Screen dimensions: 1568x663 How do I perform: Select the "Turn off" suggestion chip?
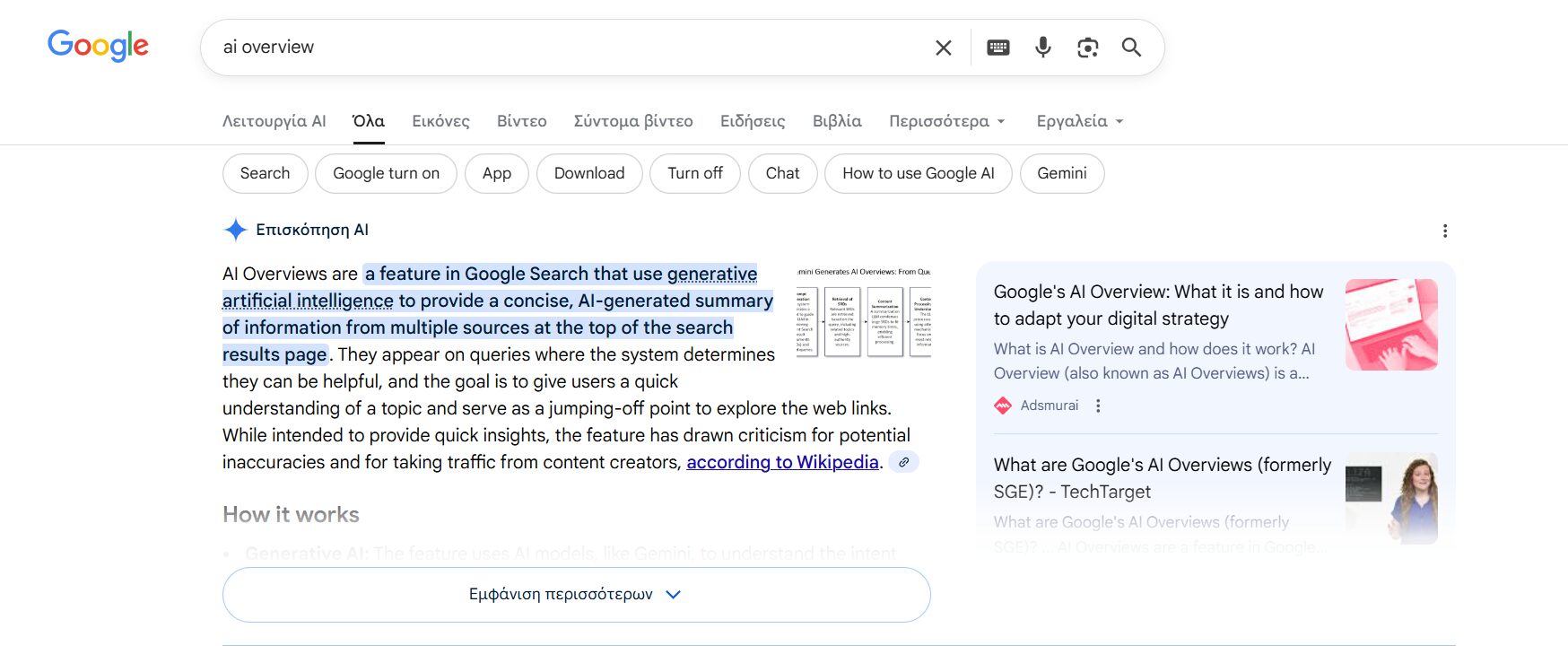pos(694,173)
